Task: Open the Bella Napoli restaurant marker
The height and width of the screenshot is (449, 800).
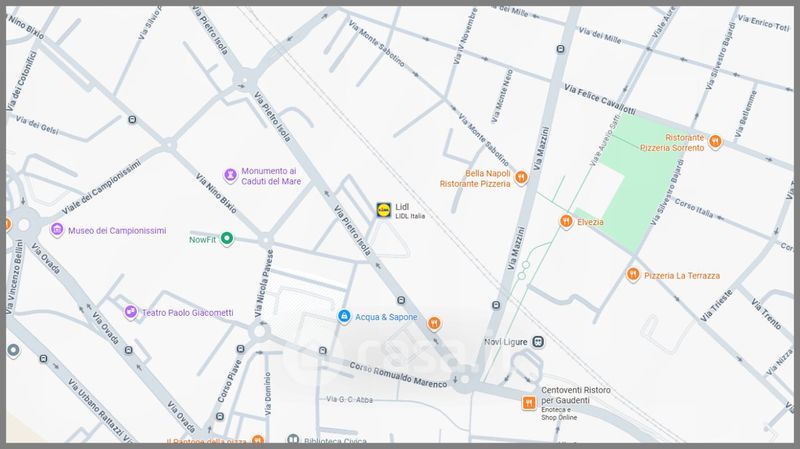Action: [521, 178]
